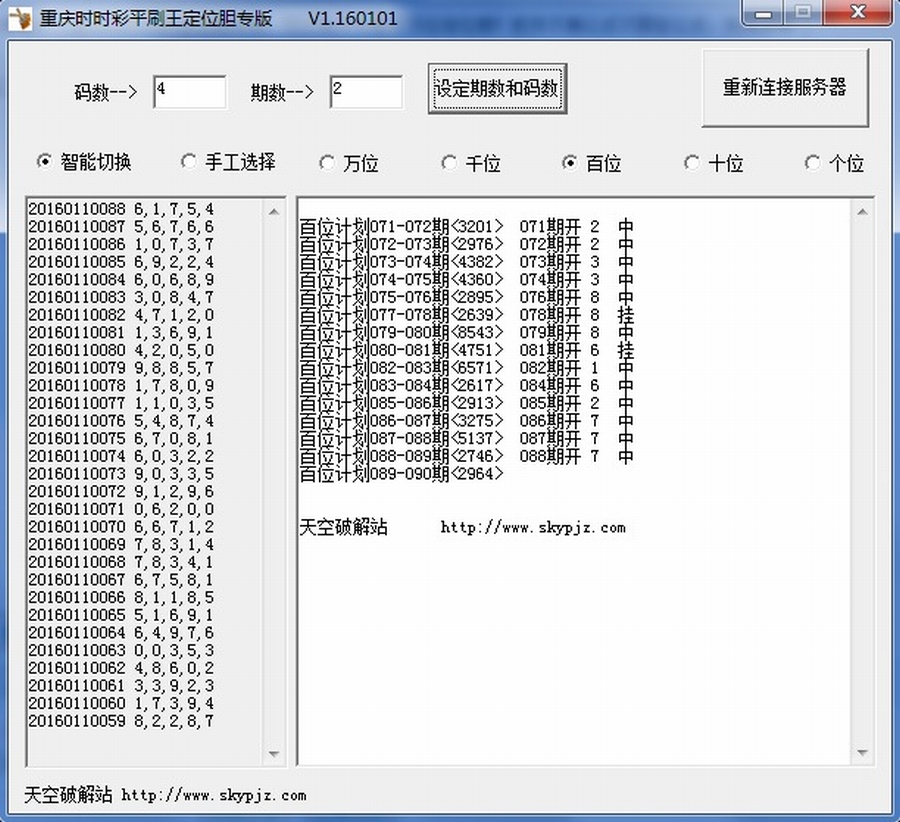Minimize the application window
This screenshot has height=822, width=900.
click(x=765, y=12)
